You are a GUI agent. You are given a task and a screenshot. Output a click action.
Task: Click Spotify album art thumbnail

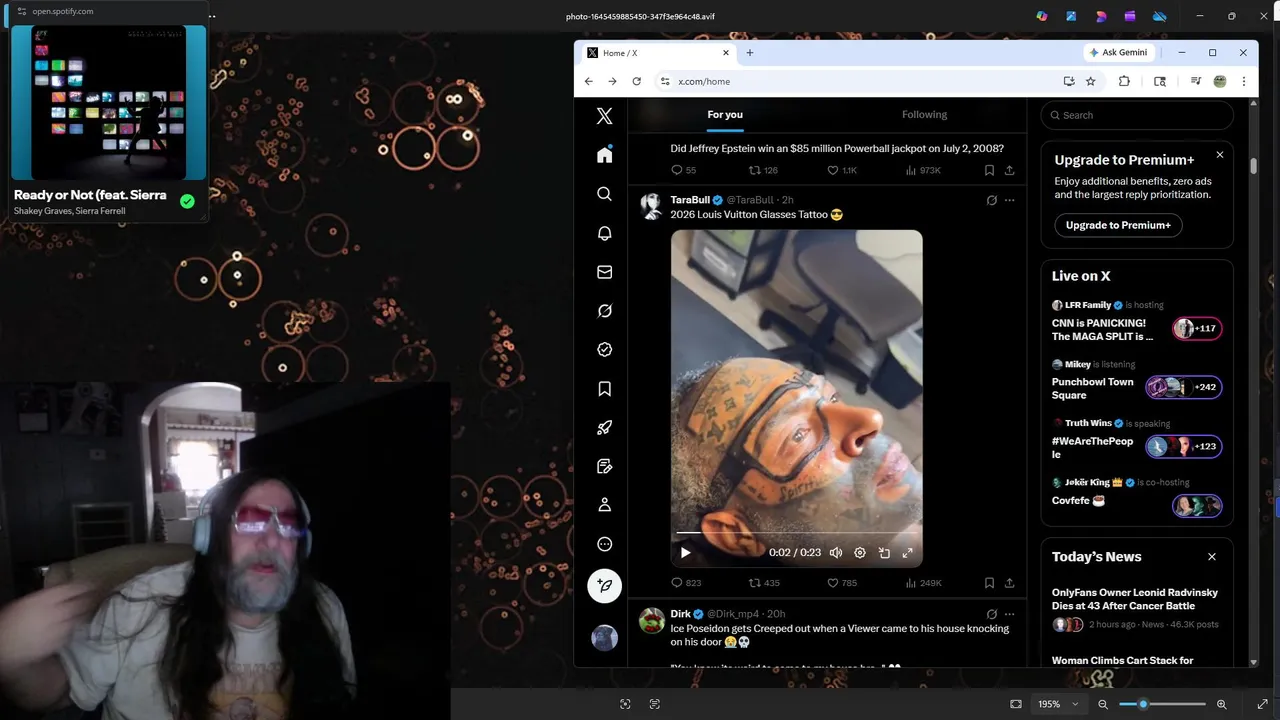(x=108, y=102)
